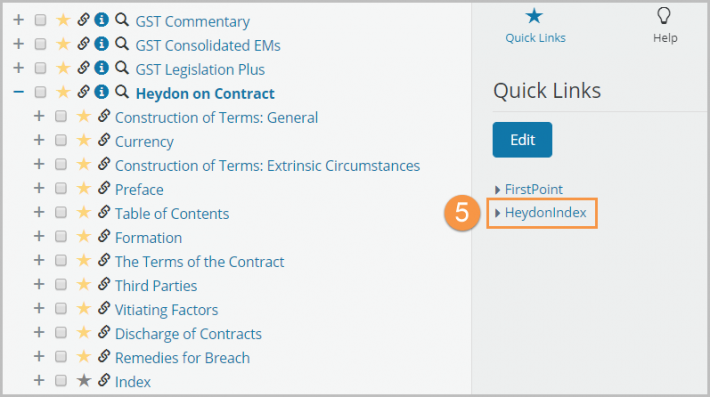Click search magnifier for GST Legislation Plus
Viewport: 710px width, 397px height.
[121, 67]
